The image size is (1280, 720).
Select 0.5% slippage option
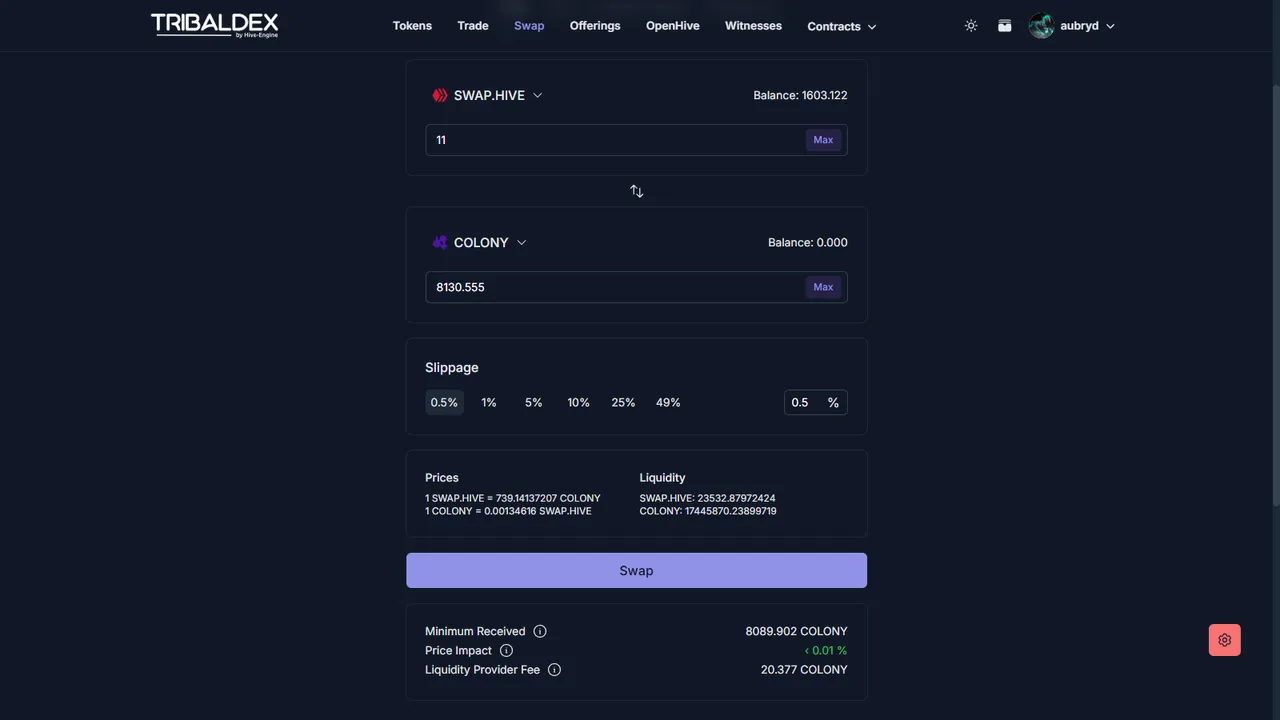444,402
